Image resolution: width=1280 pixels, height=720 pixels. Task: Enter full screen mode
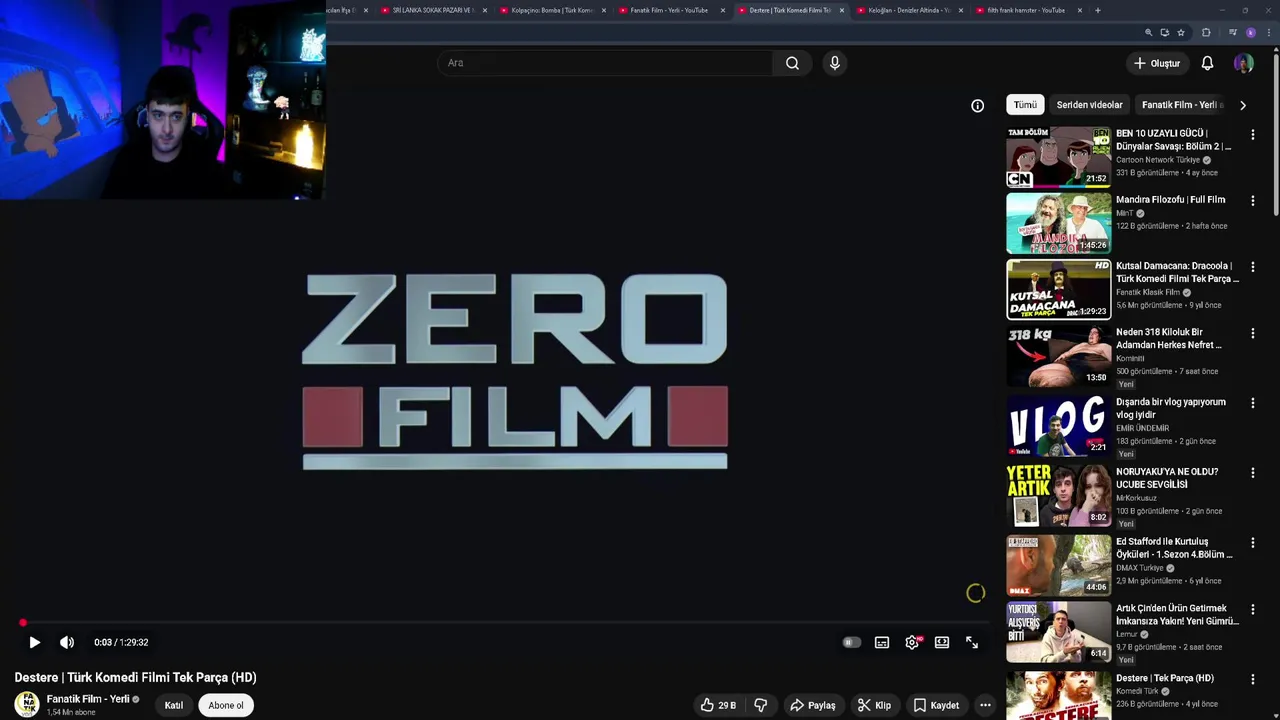972,643
